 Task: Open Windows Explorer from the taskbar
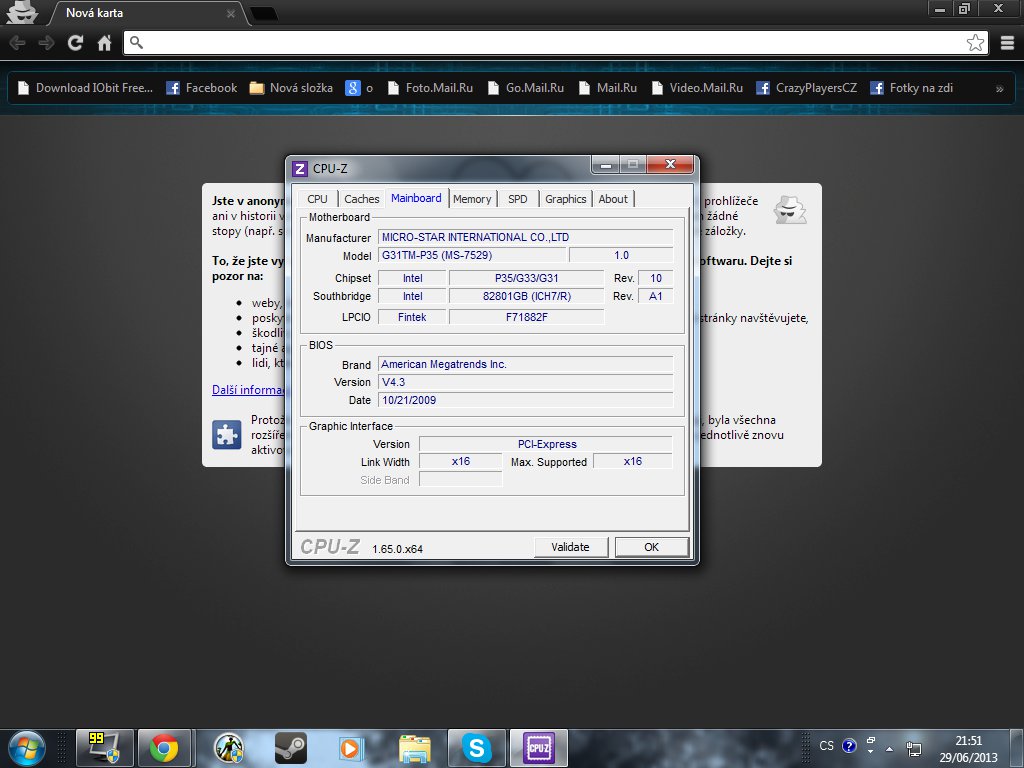(x=415, y=748)
